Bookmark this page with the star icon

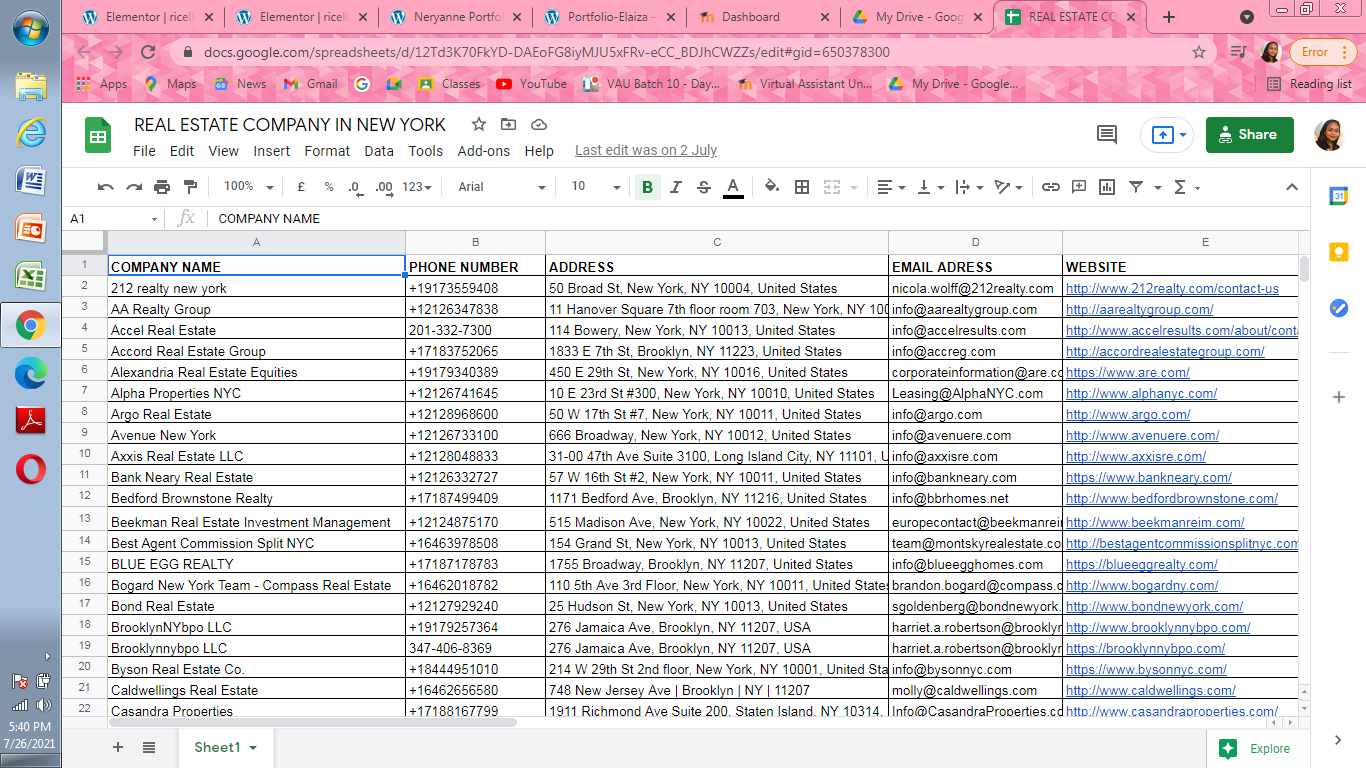[x=1199, y=52]
